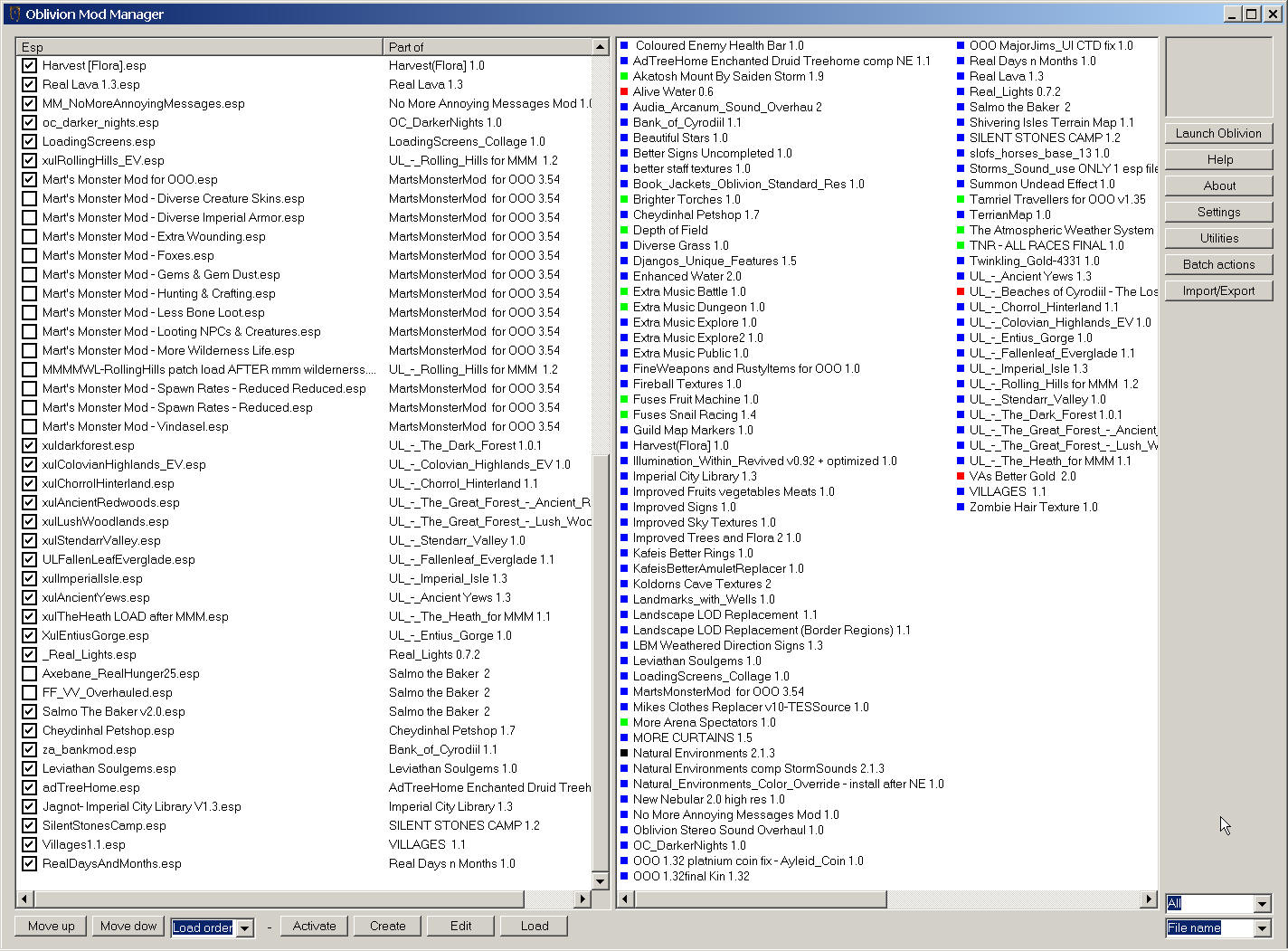Click the Create button
This screenshot has height=951, width=1288.
point(387,926)
